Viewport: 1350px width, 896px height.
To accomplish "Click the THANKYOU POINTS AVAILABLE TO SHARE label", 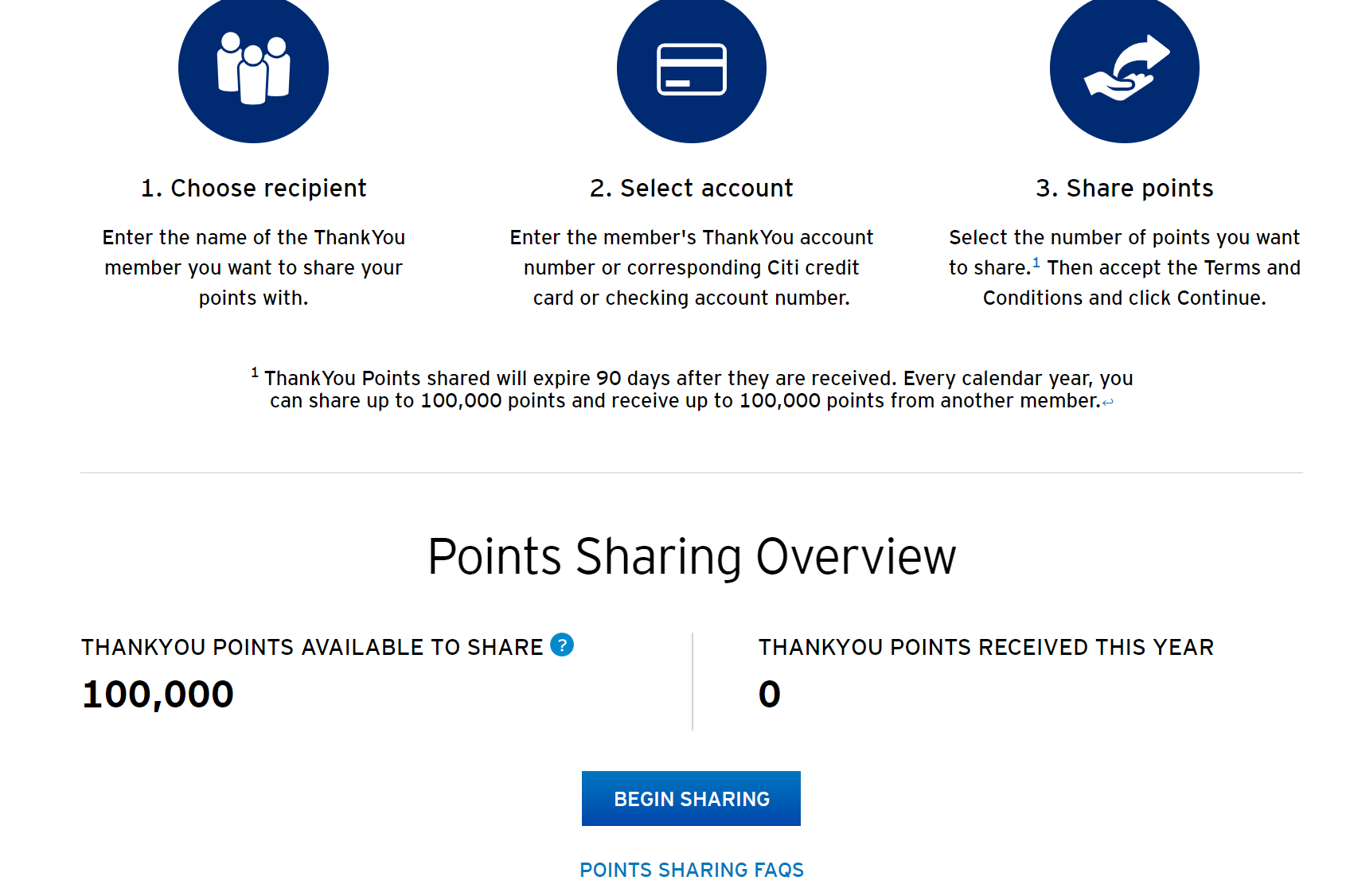I will coord(312,648).
